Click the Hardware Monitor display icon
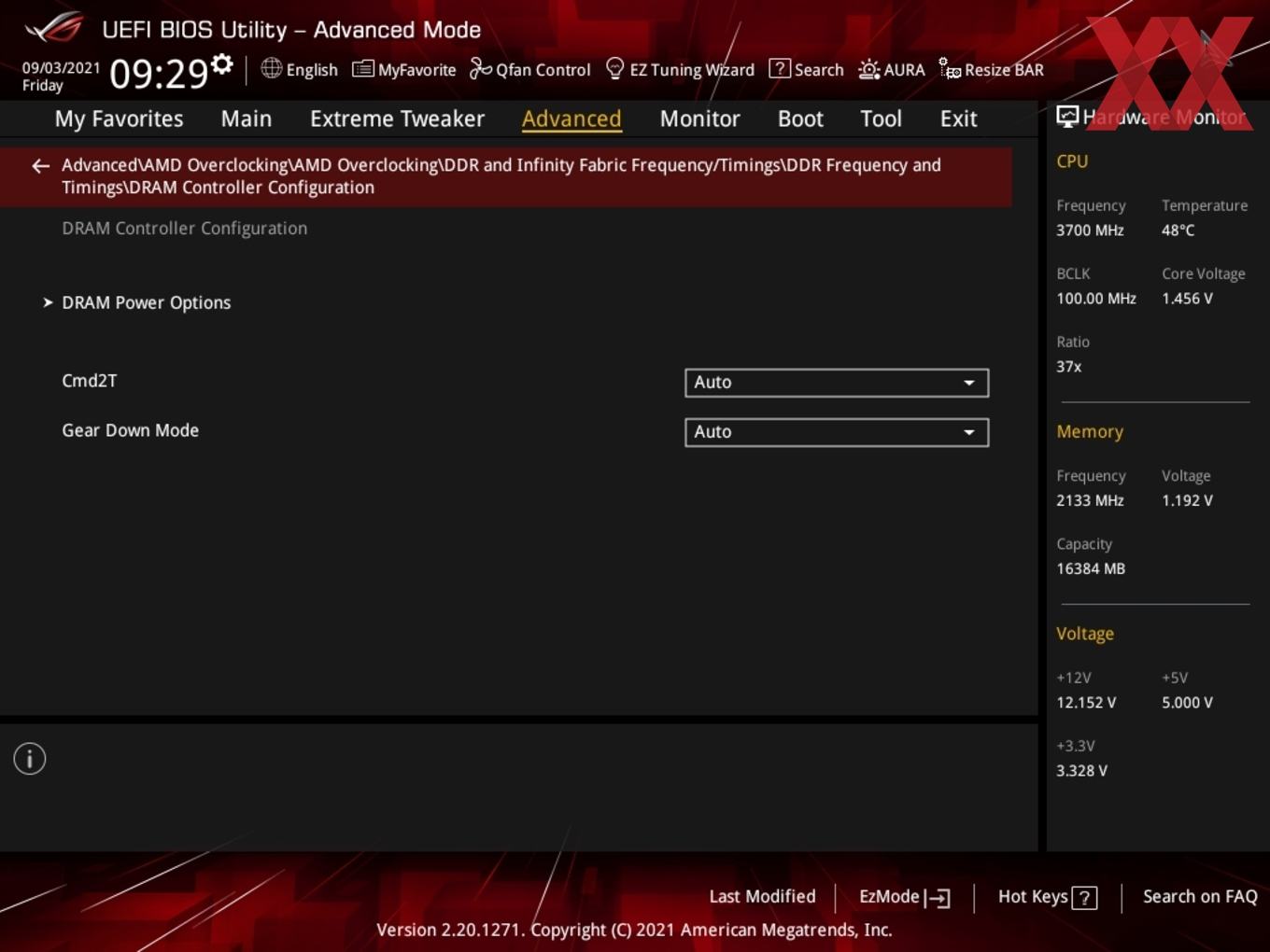Viewport: 1270px width, 952px height. point(1067,117)
